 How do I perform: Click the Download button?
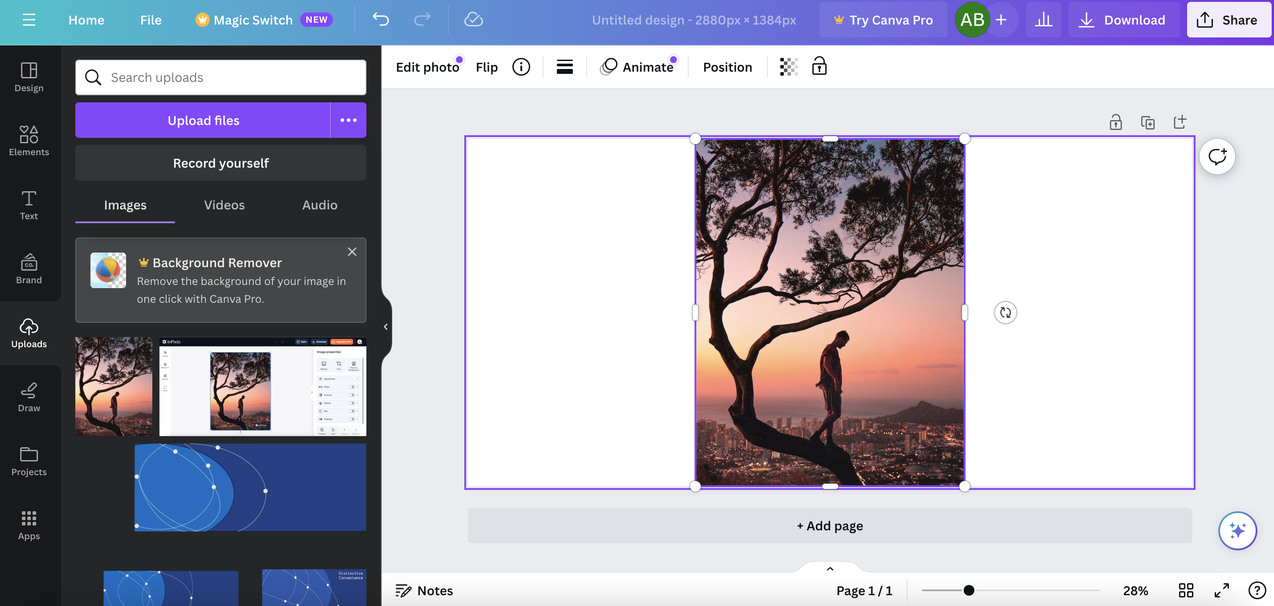point(1123,20)
